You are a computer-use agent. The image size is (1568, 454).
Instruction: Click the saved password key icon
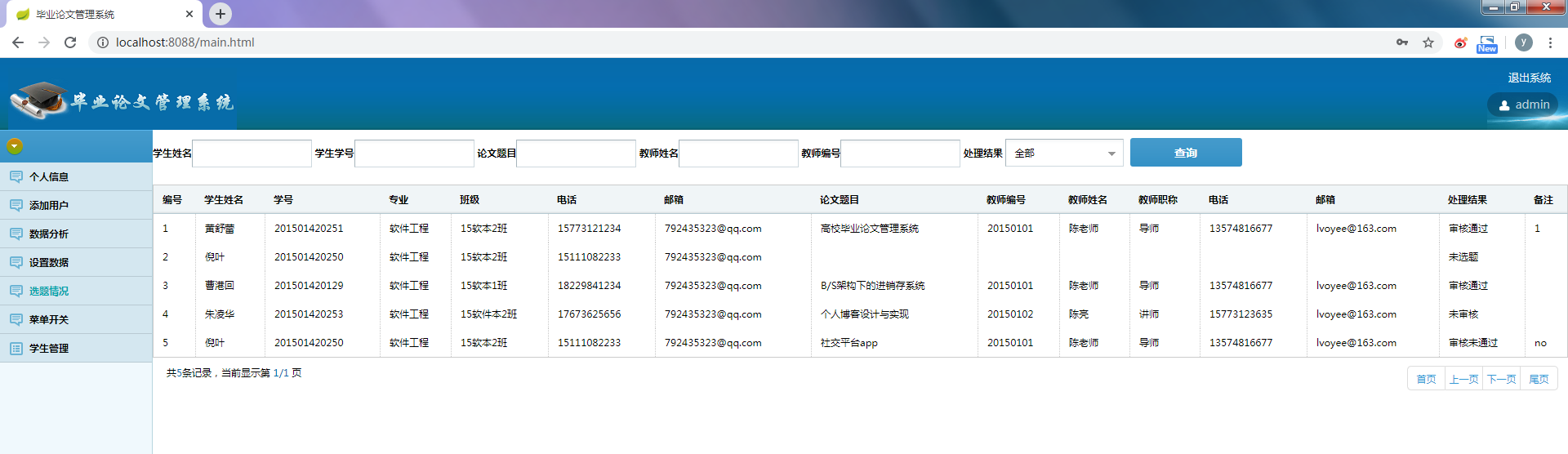point(1402,42)
